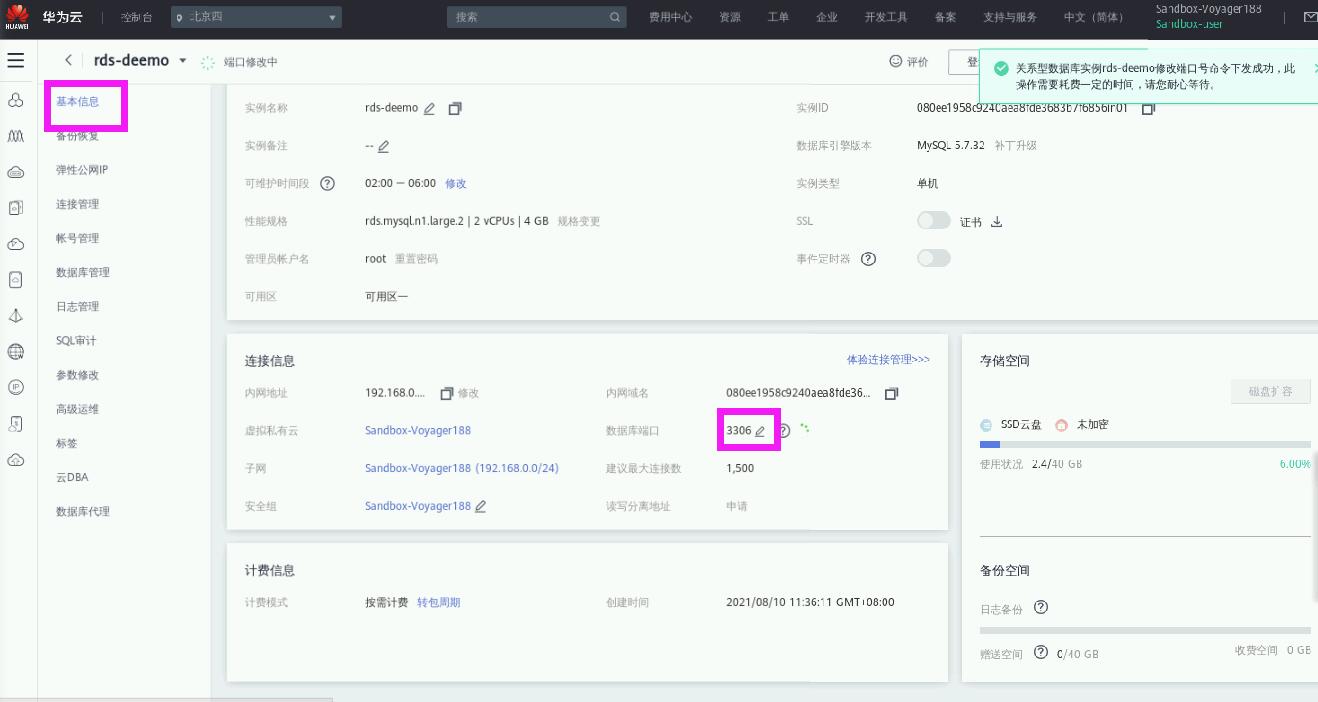
Task: Open 弹性公网IP in side menu
Action: point(82,170)
